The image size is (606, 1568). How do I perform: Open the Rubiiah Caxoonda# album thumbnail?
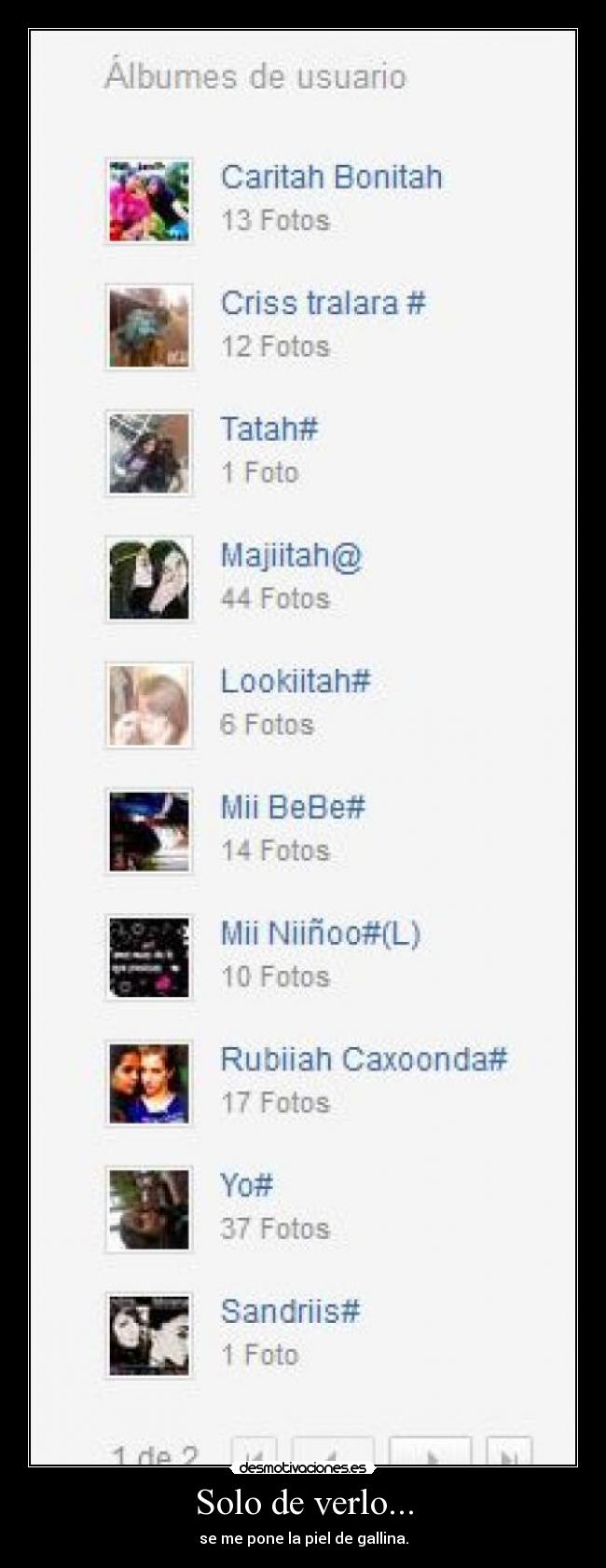click(x=149, y=1084)
